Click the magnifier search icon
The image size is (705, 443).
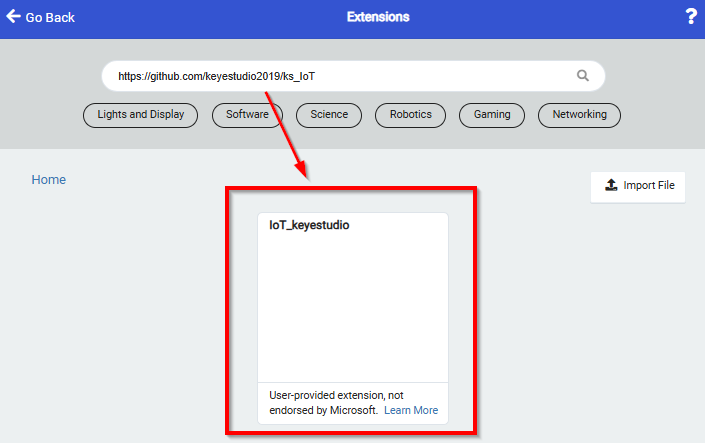coord(583,75)
